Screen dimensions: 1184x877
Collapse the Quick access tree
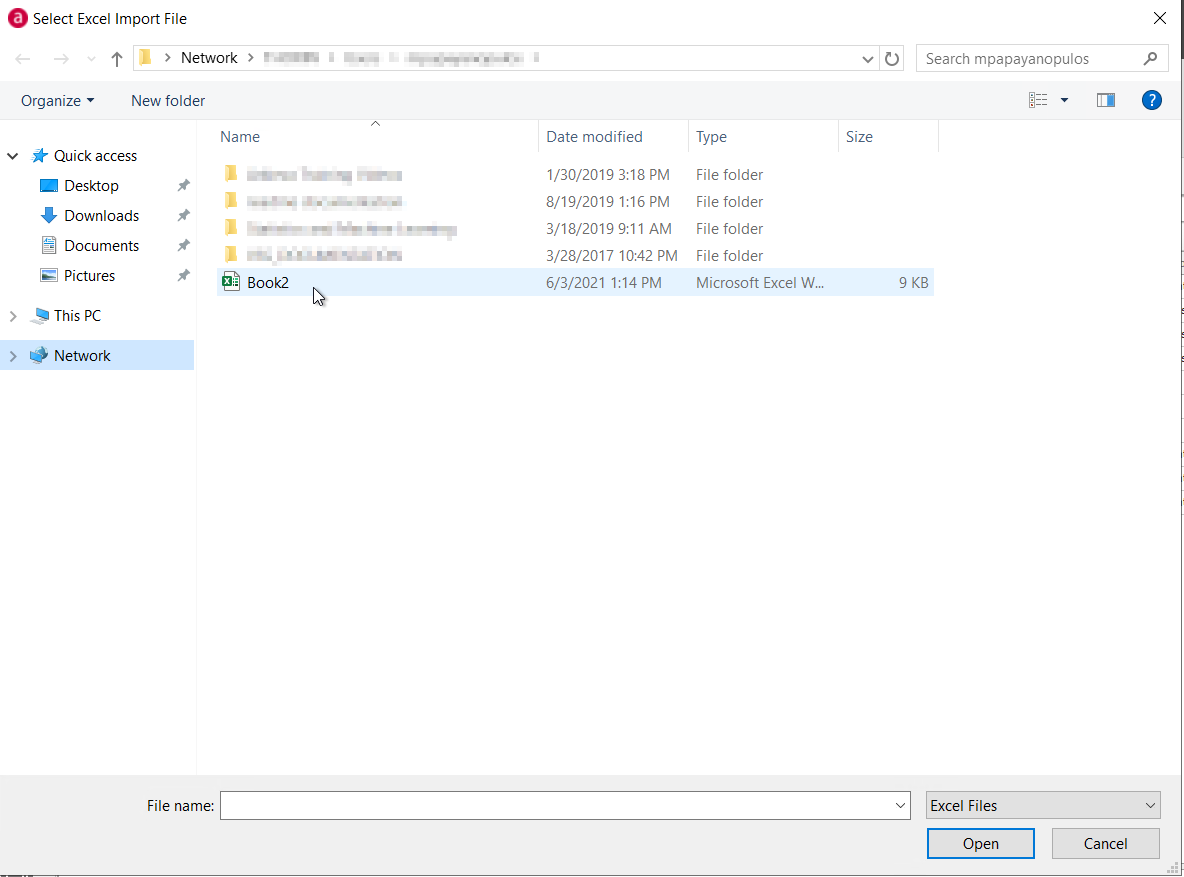click(x=13, y=156)
